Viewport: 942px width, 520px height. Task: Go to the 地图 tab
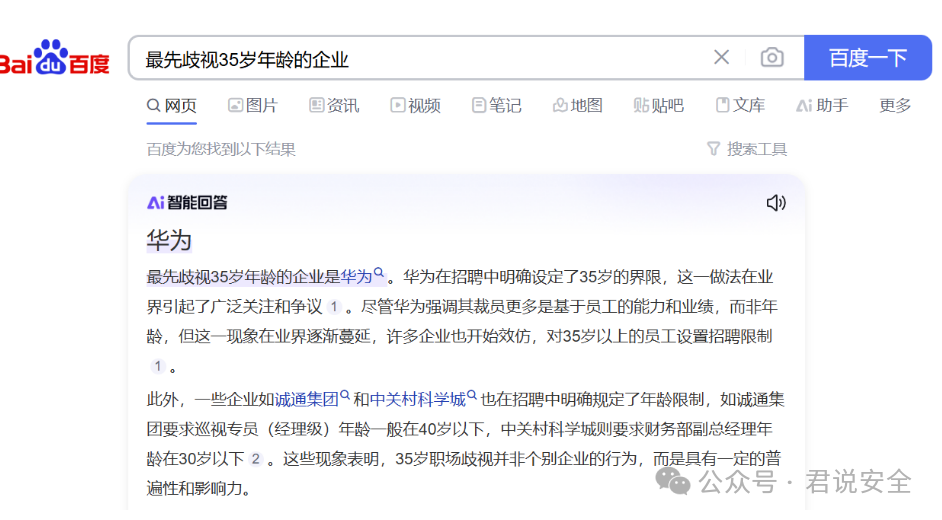click(577, 106)
